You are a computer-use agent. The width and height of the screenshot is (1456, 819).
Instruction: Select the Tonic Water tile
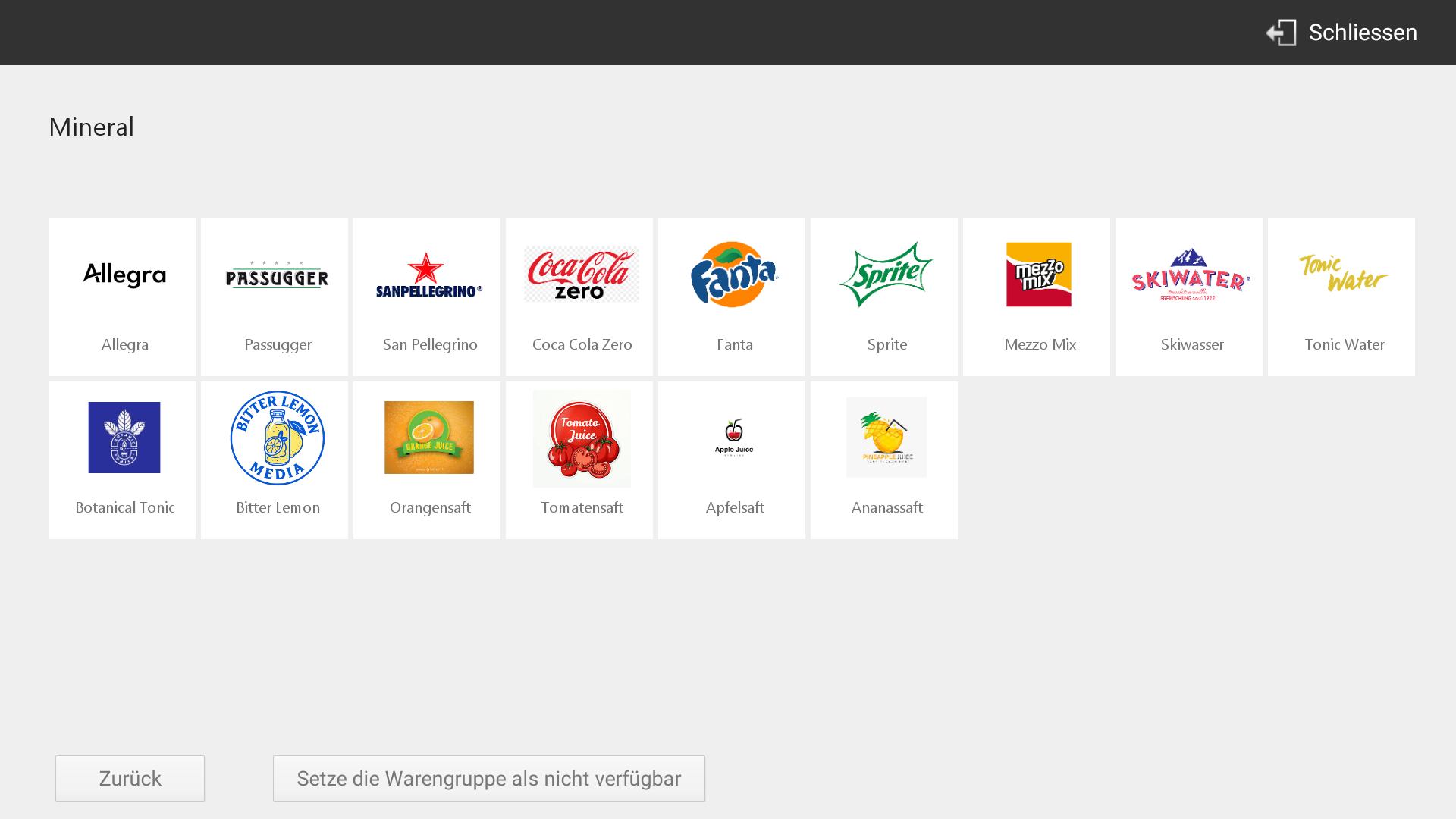pyautogui.click(x=1341, y=297)
